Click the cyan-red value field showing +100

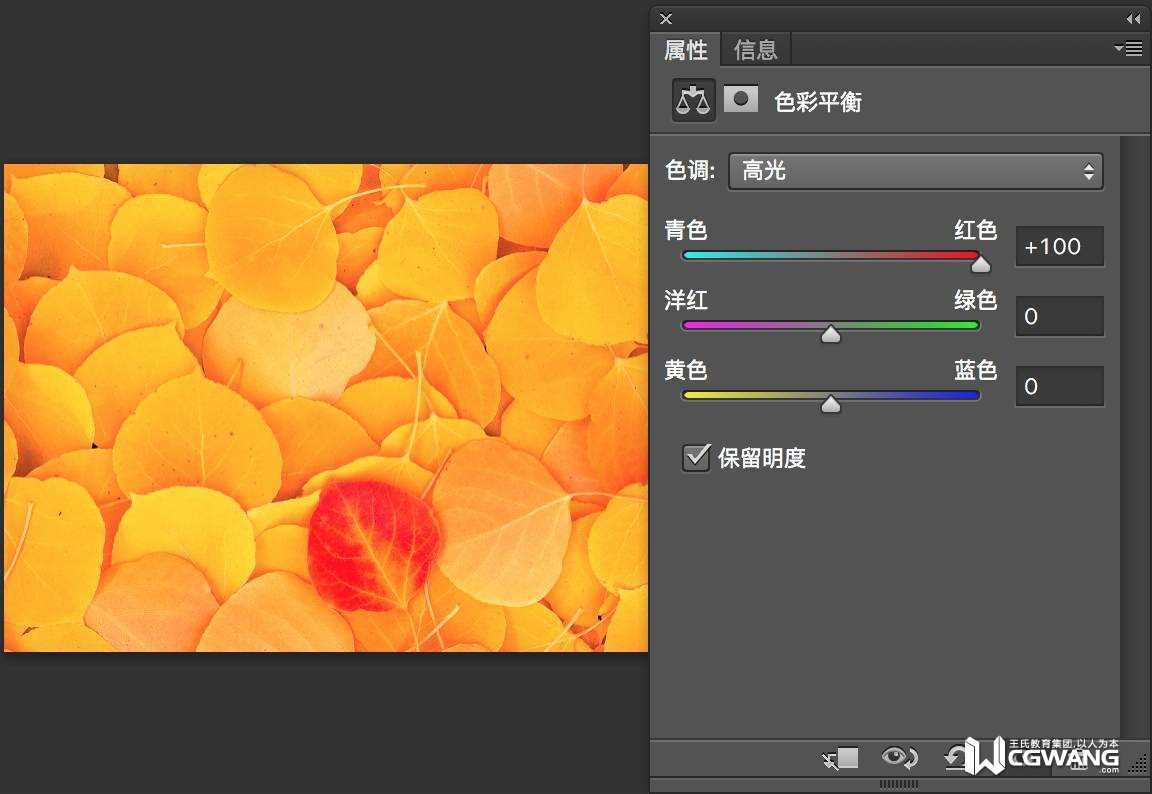click(x=1059, y=247)
